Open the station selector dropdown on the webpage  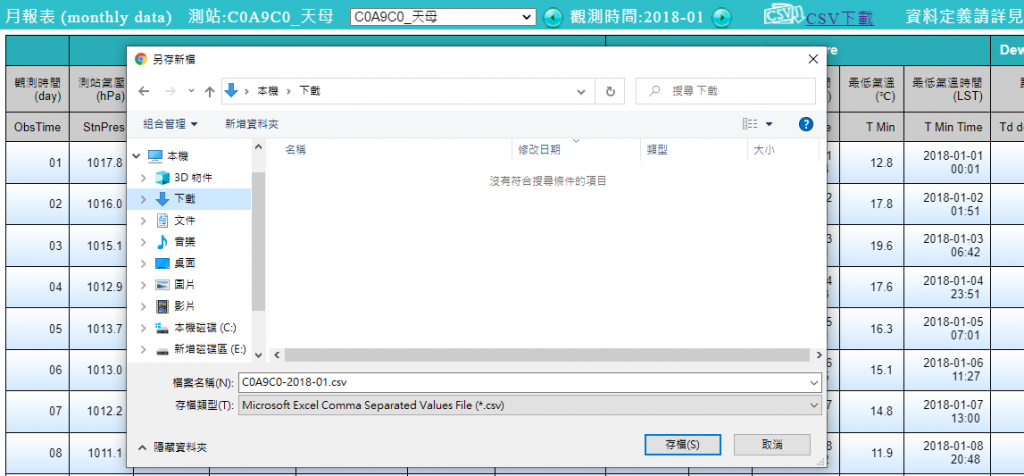(x=443, y=17)
